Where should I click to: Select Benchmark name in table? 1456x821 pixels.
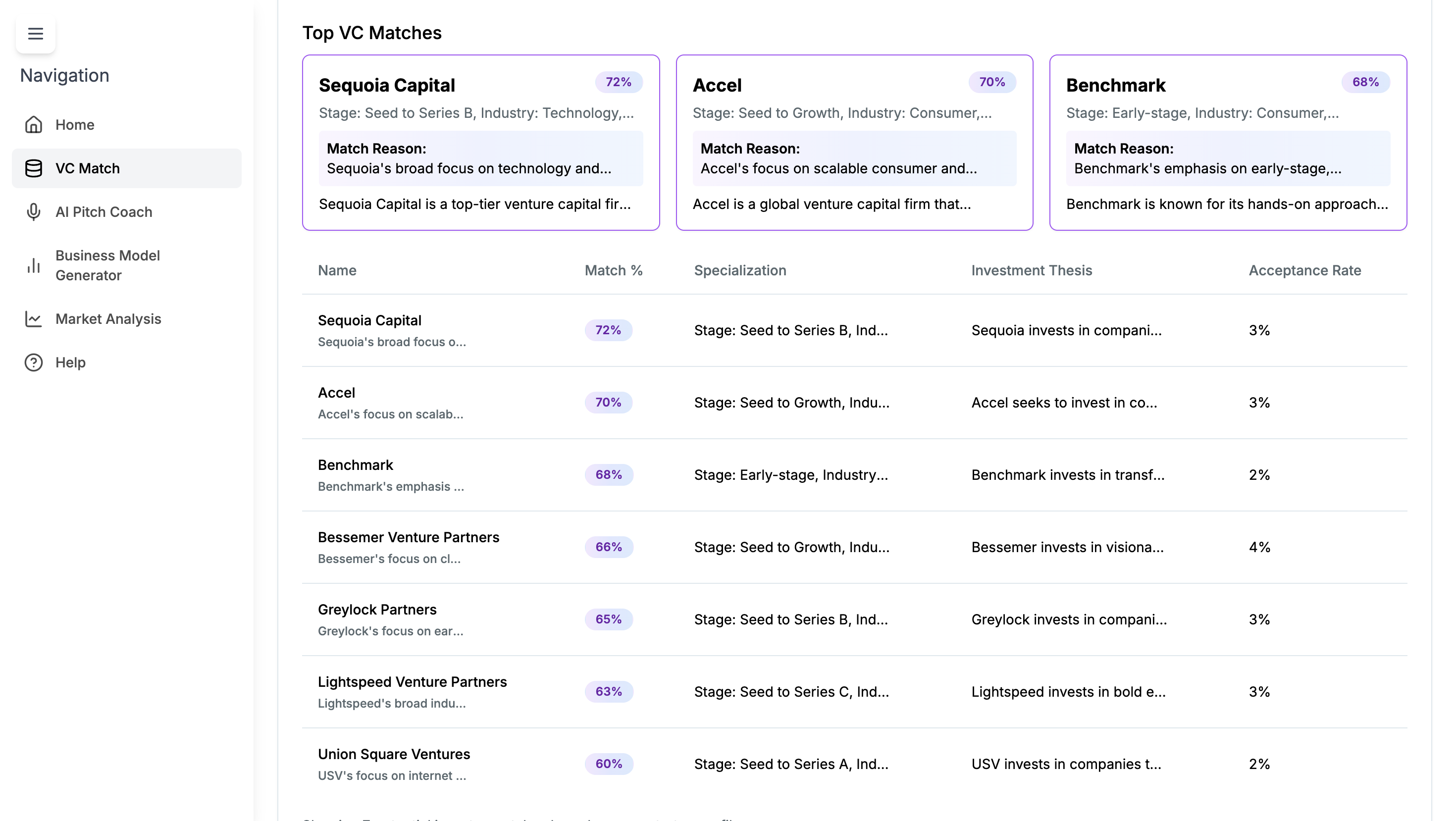355,465
